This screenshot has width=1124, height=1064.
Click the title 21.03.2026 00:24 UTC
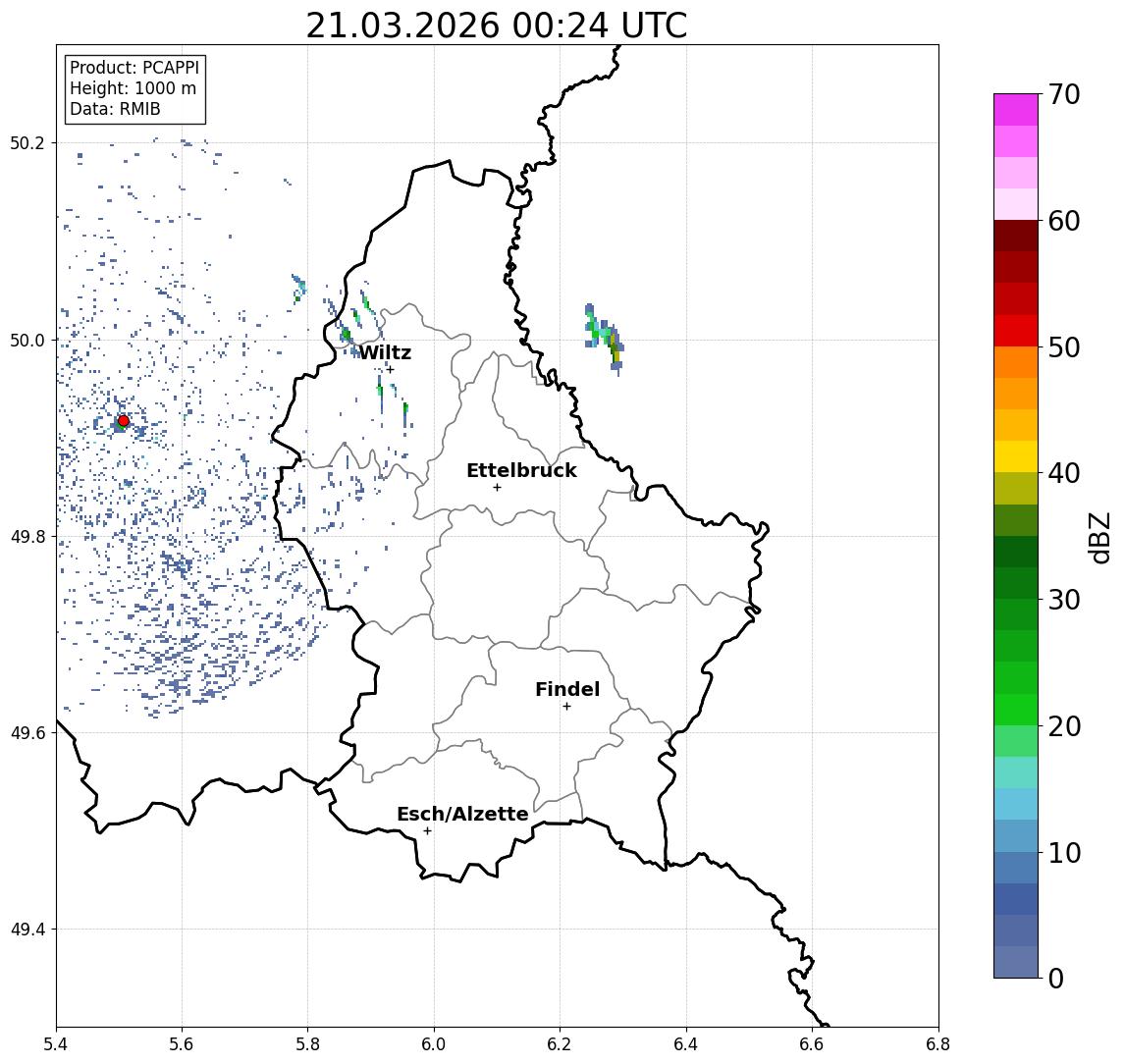pos(496,26)
